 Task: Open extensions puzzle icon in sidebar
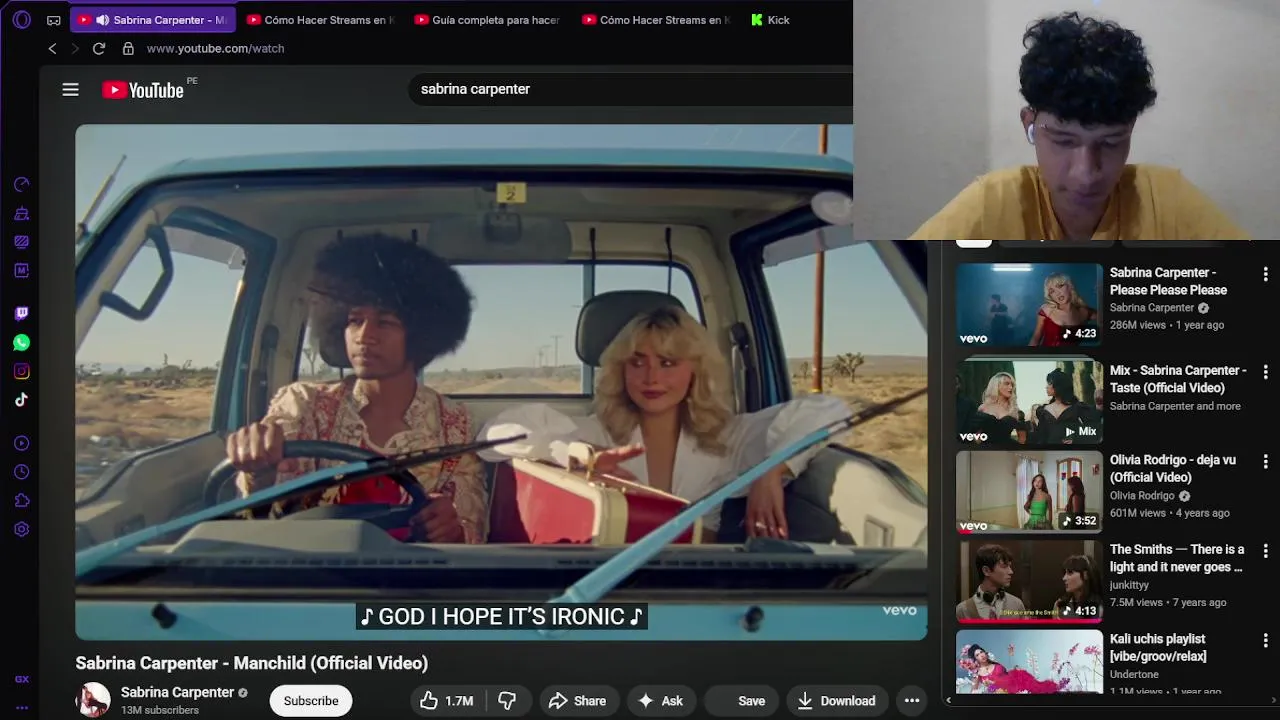(x=21, y=500)
